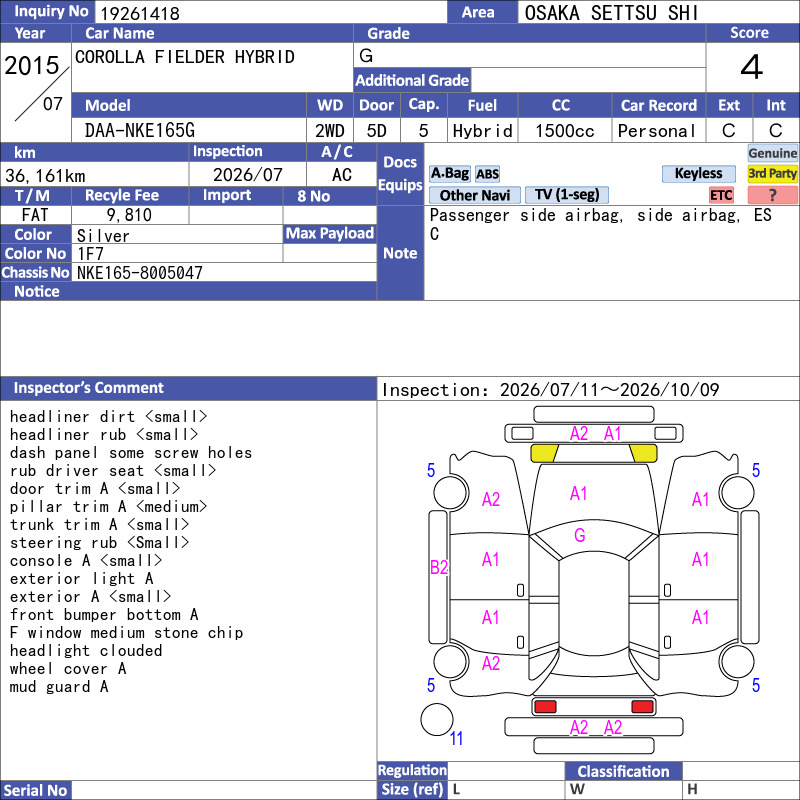Click car name COROLLA FIELDER HYBRID
Viewport: 800px width, 800px height.
click(185, 57)
